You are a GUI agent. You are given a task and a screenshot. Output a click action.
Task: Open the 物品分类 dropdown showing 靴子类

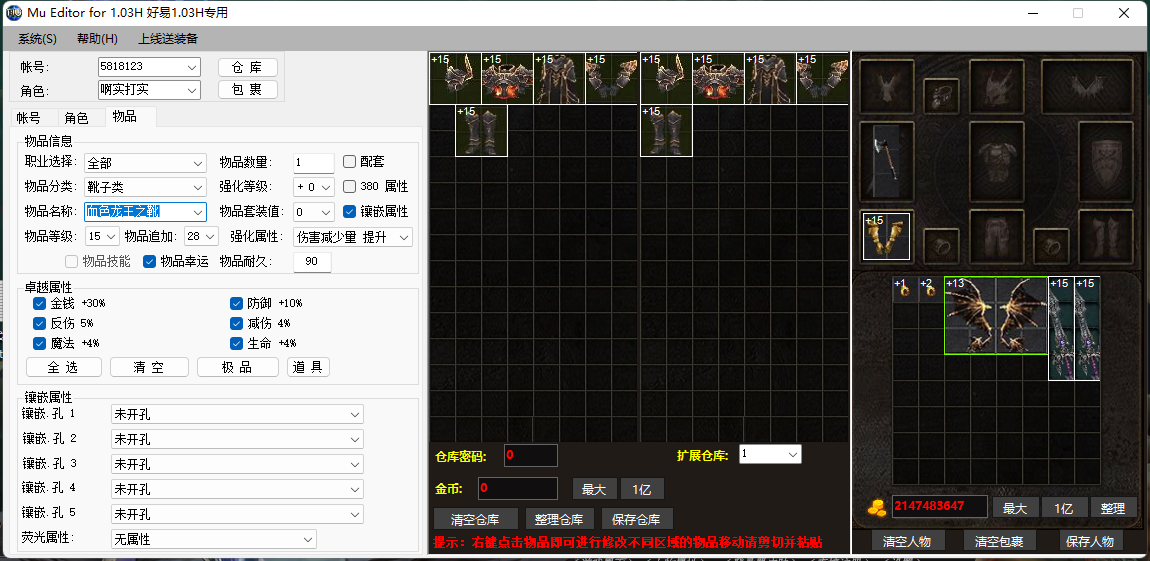click(x=145, y=187)
